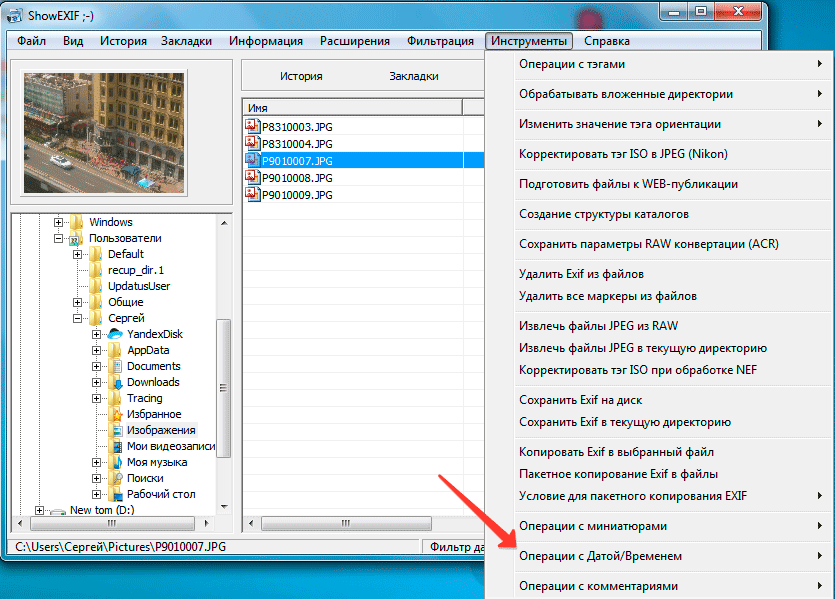Screen dimensions: 835x599
Task: Select the UpdatusUser folder
Action: coord(139,286)
